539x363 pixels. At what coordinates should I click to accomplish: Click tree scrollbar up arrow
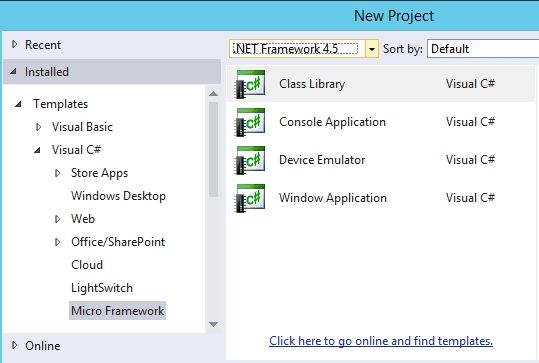click(x=213, y=94)
